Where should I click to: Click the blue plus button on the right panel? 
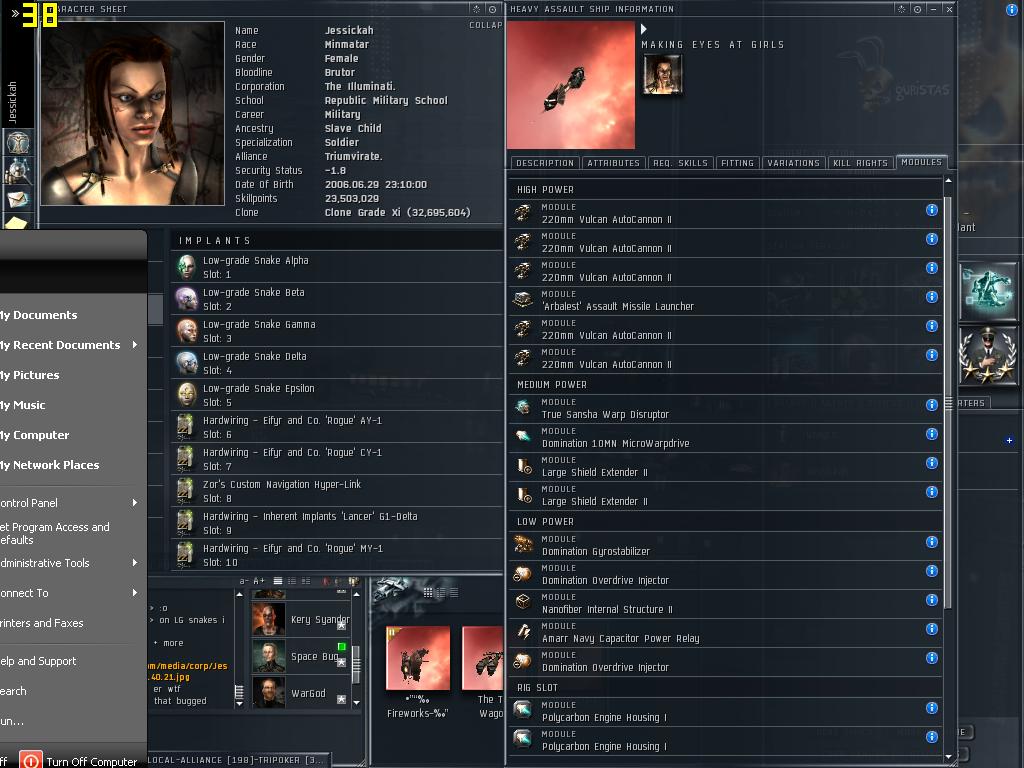pos(1009,441)
